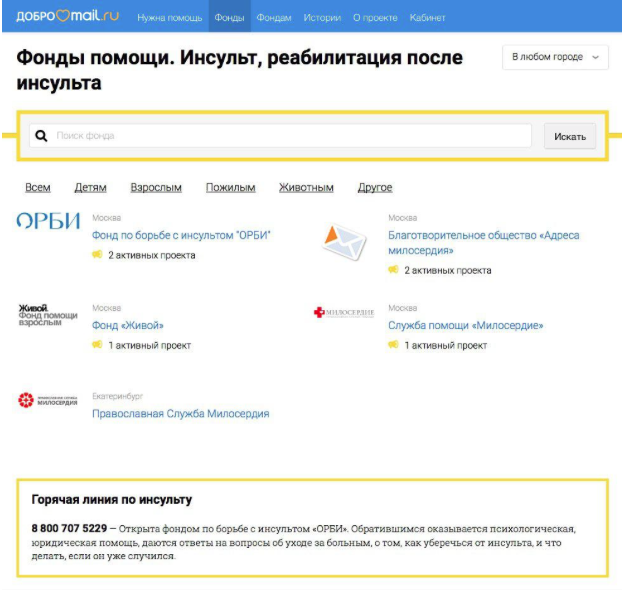Viewport: 624px width, 590px height.
Task: Click '2 активных проекта' under Адреса милосердия
Action: (448, 271)
